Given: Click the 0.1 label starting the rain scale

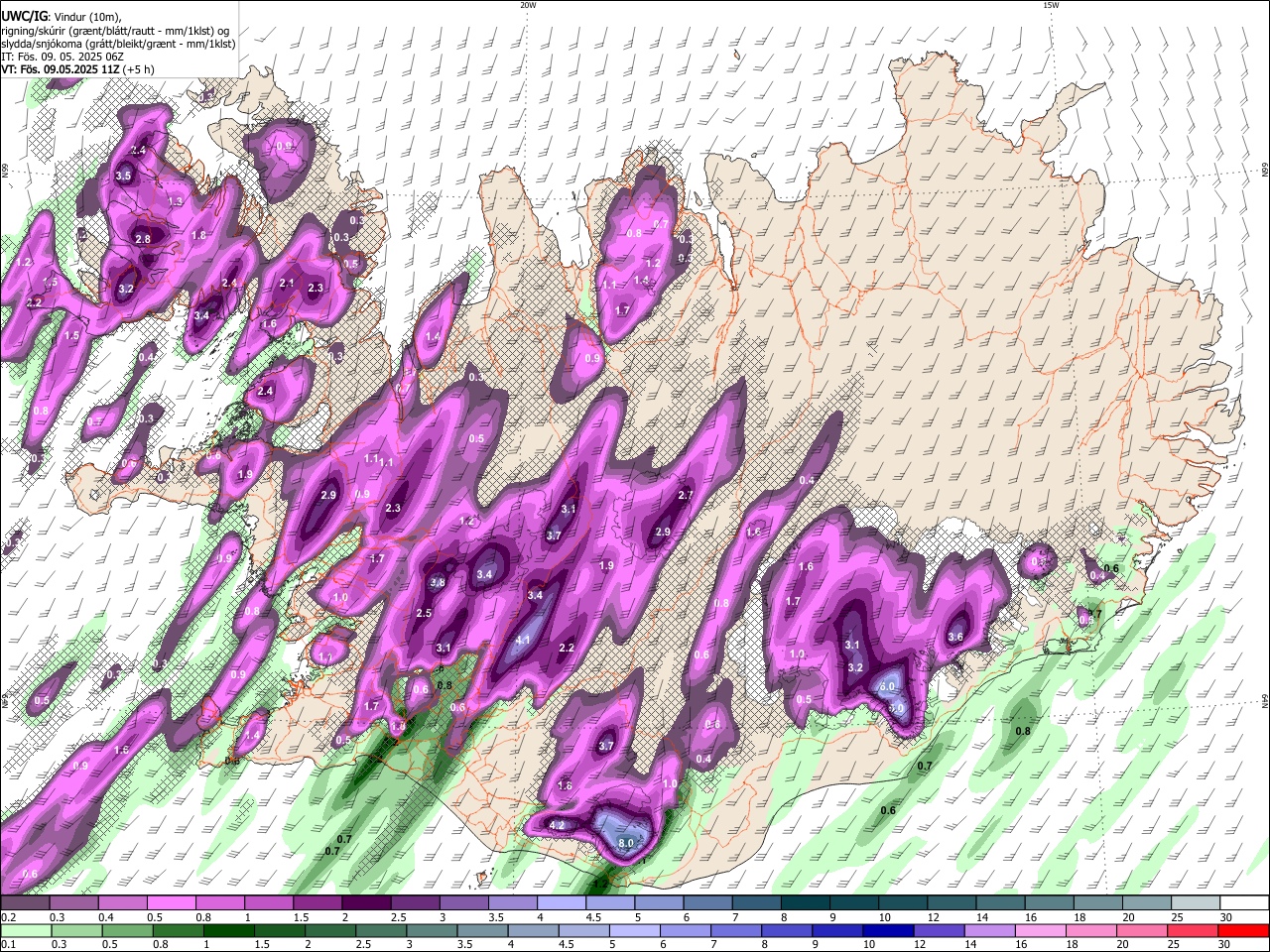Looking at the screenshot, I should tap(8, 945).
